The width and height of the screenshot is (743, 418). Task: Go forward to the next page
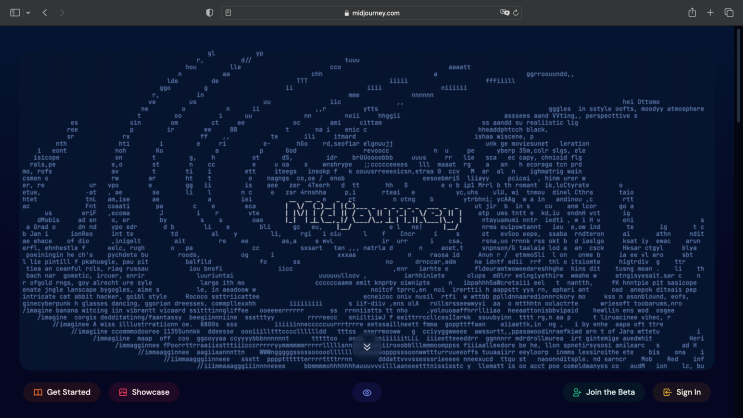click(62, 13)
